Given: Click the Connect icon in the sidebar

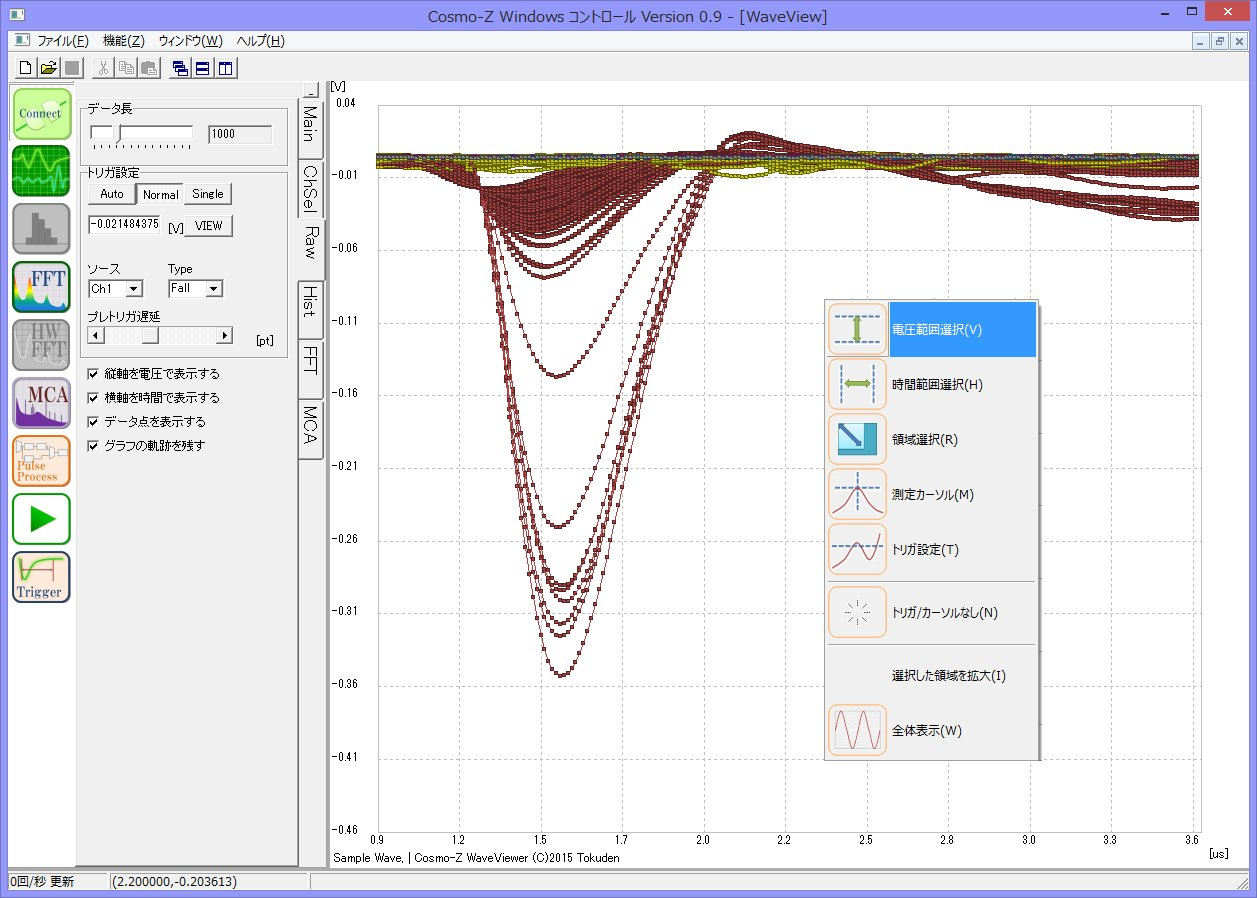Looking at the screenshot, I should click(41, 114).
